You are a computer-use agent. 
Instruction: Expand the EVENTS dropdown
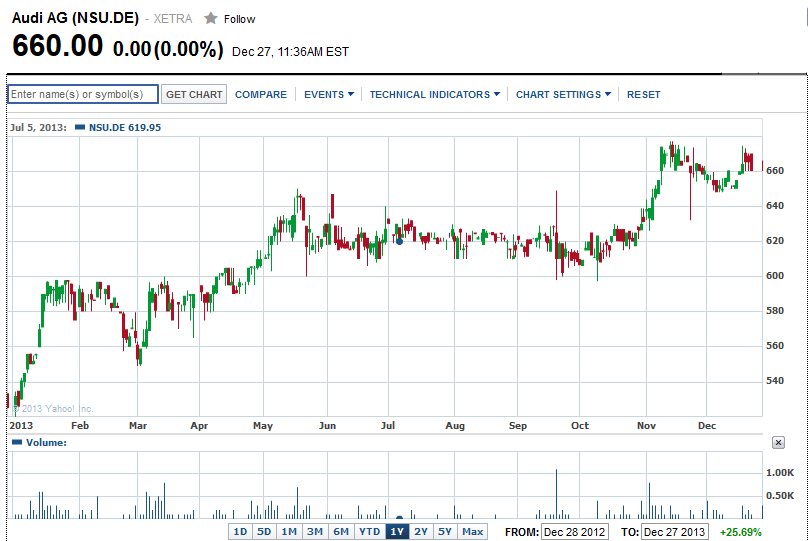329,94
